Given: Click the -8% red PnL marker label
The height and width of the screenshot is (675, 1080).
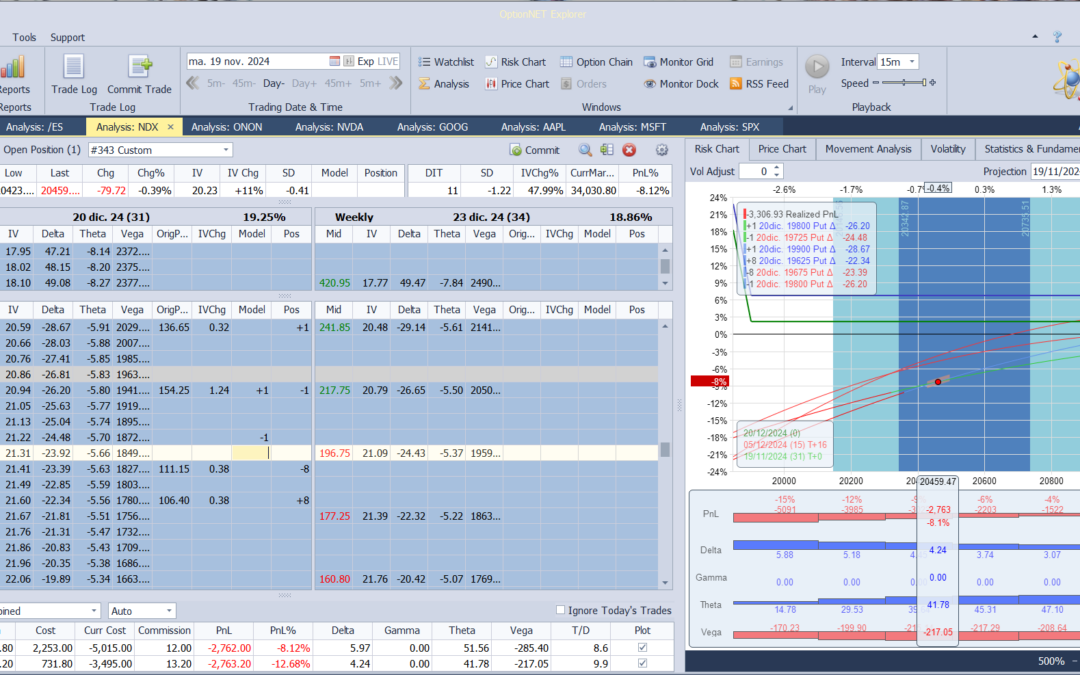Looking at the screenshot, I should coord(709,382).
